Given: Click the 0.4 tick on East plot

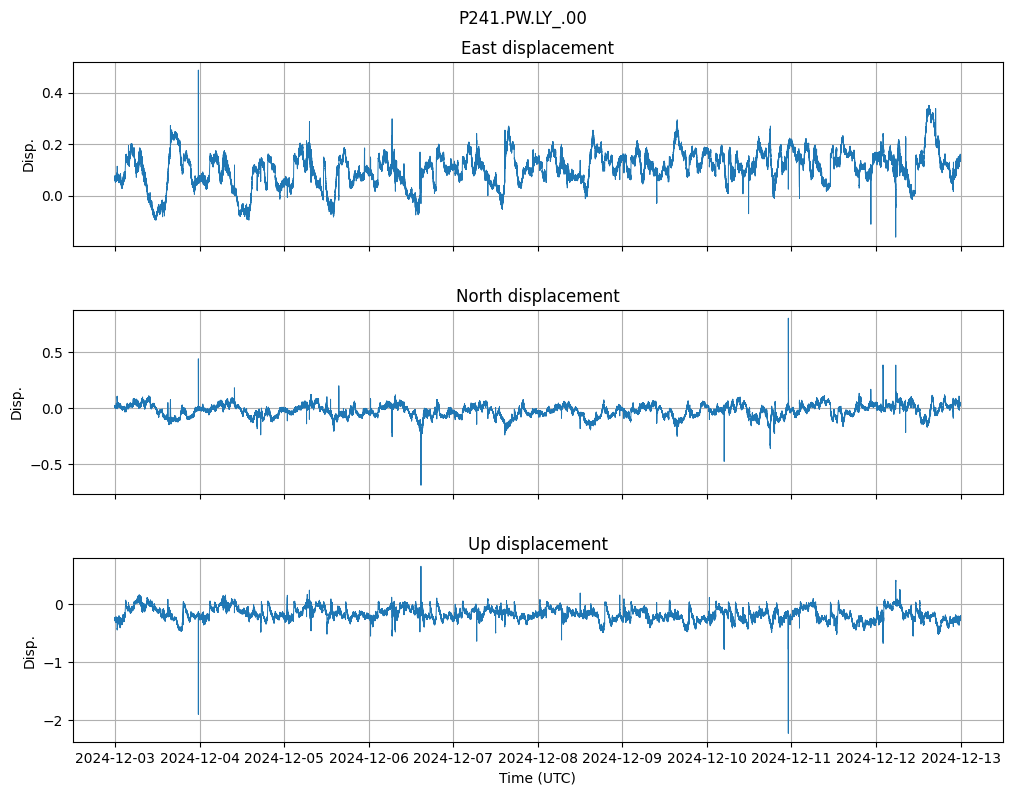Looking at the screenshot, I should tap(51, 93).
